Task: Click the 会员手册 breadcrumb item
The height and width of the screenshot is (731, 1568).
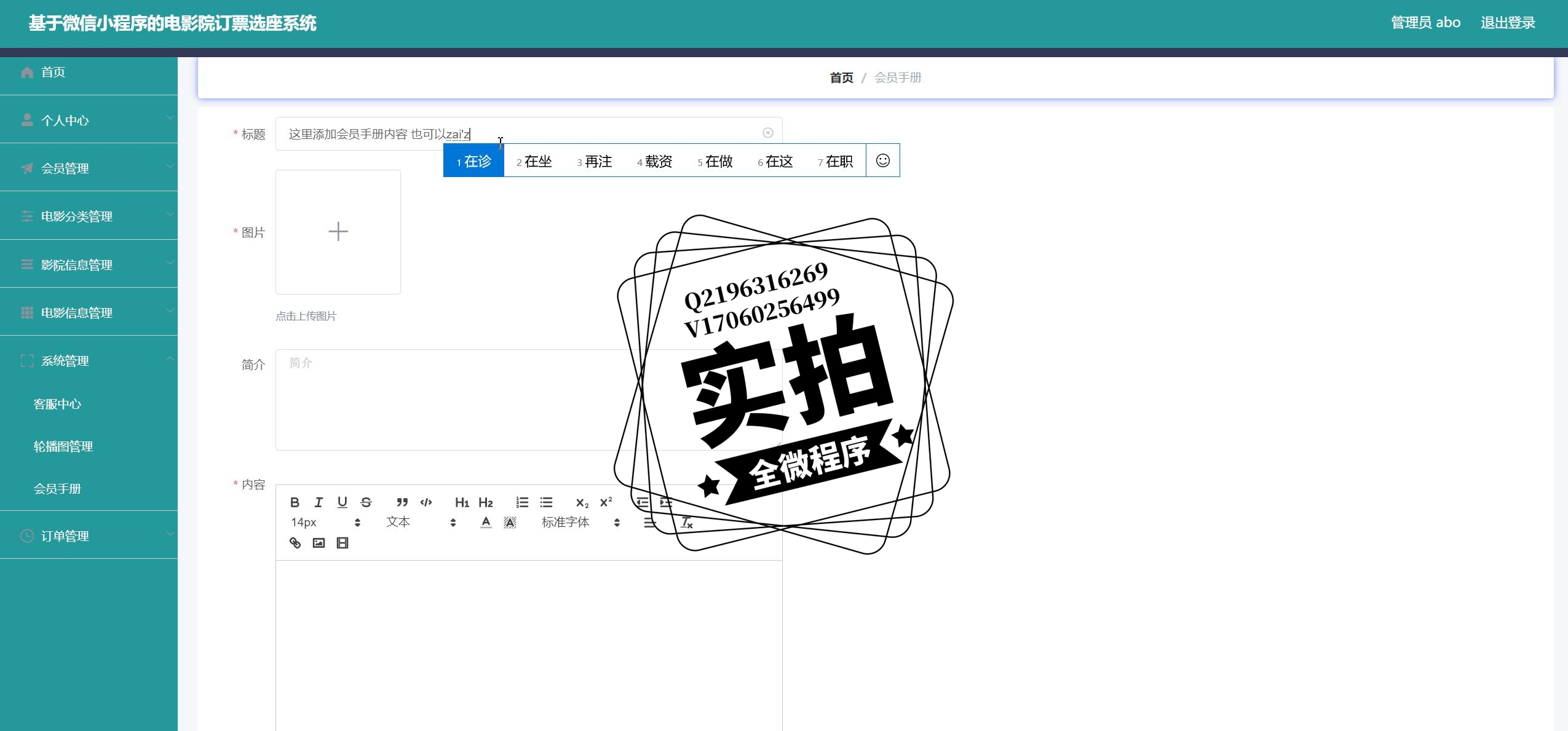Action: 898,77
